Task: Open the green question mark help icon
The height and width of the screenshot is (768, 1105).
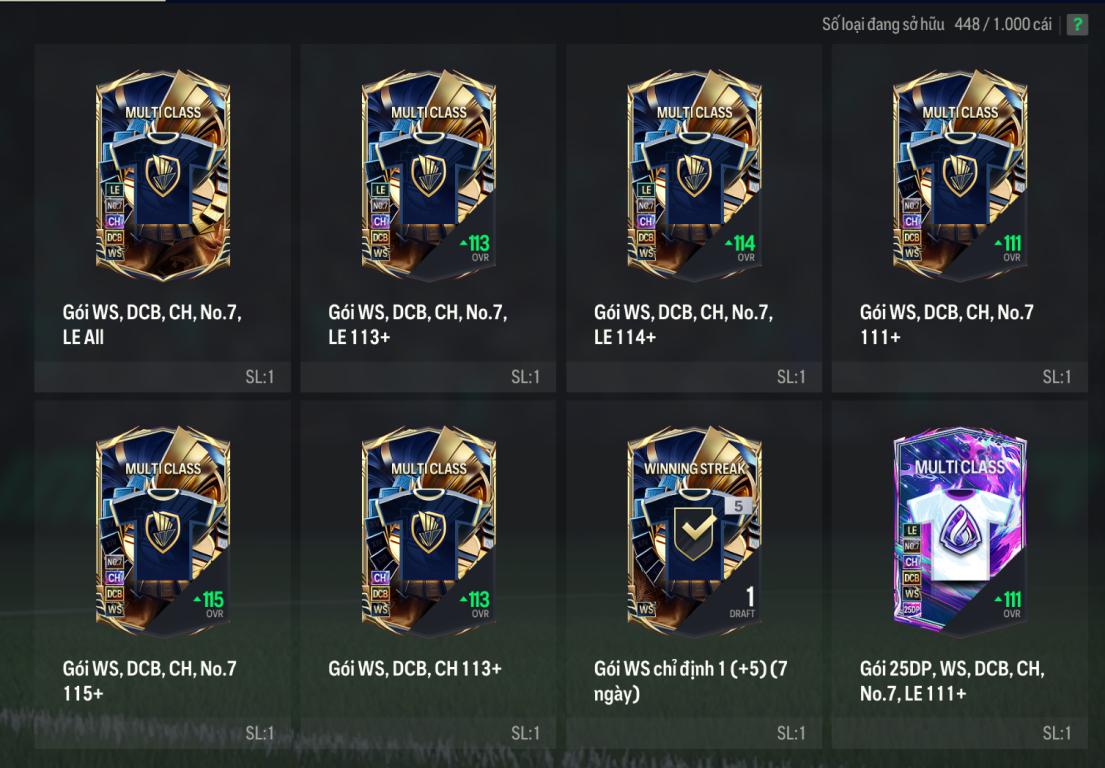Action: pyautogui.click(x=1077, y=25)
